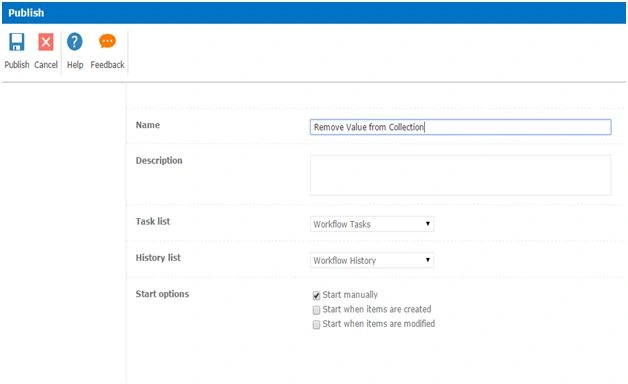Screen dimensions: 628x384
Task: Click the Start options label
Action: pos(162,294)
